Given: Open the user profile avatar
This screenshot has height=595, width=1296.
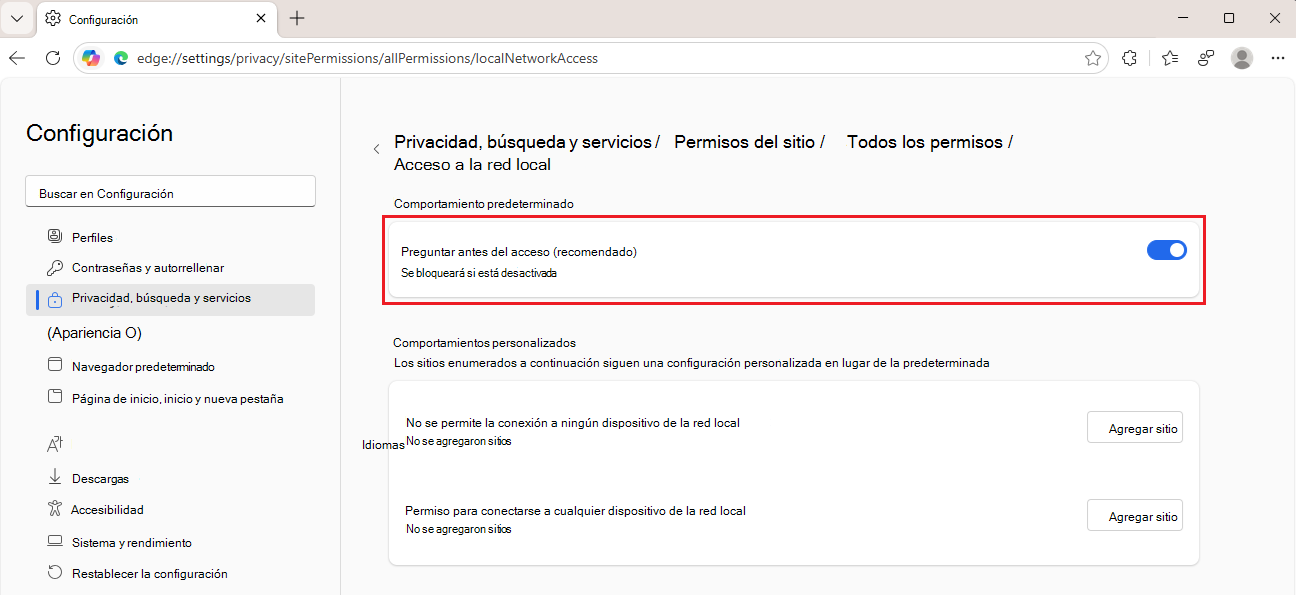Looking at the screenshot, I should [1242, 58].
